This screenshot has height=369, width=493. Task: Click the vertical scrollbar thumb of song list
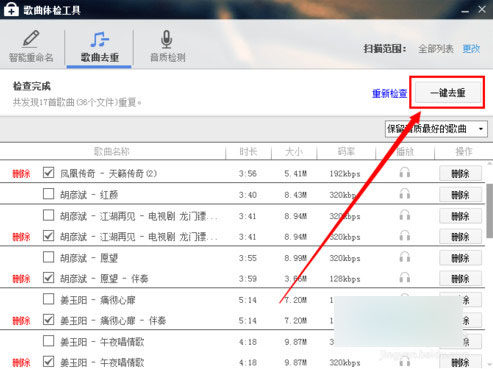tap(490, 210)
